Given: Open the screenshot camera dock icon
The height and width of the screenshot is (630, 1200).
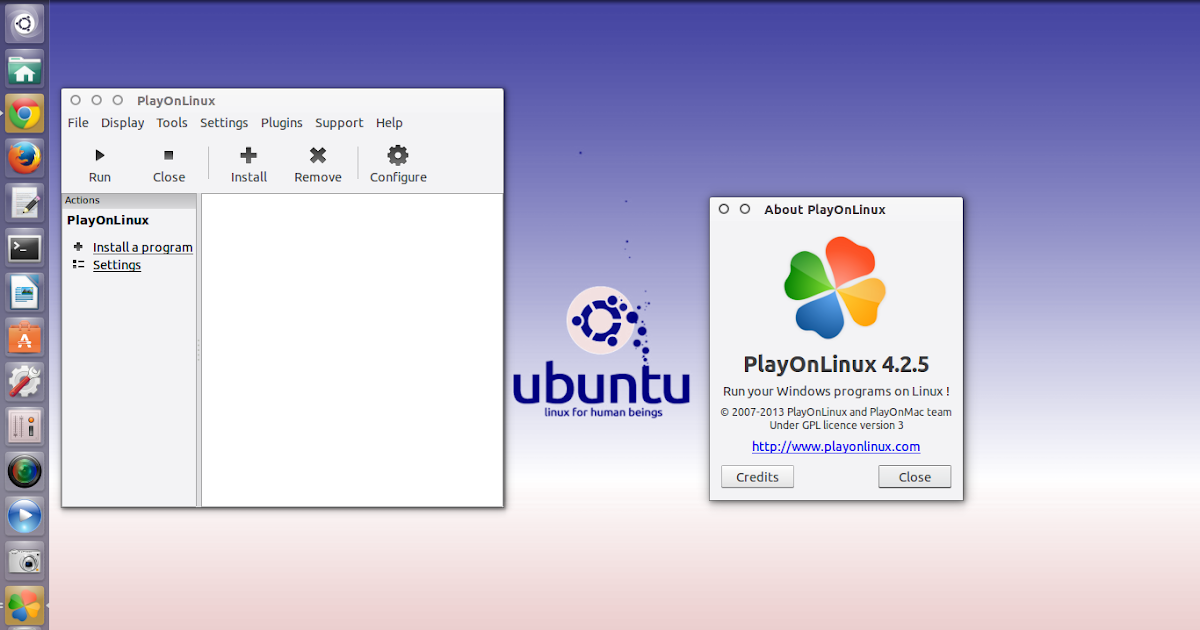Looking at the screenshot, I should 24,560.
